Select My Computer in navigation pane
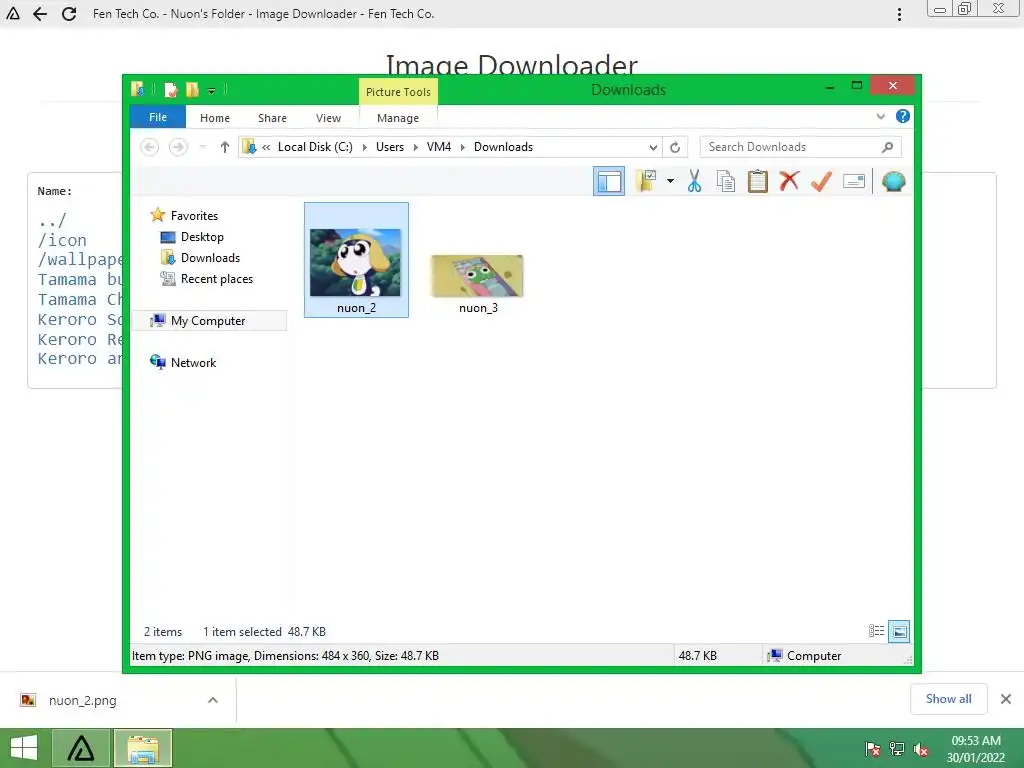The image size is (1024, 768). (x=208, y=321)
